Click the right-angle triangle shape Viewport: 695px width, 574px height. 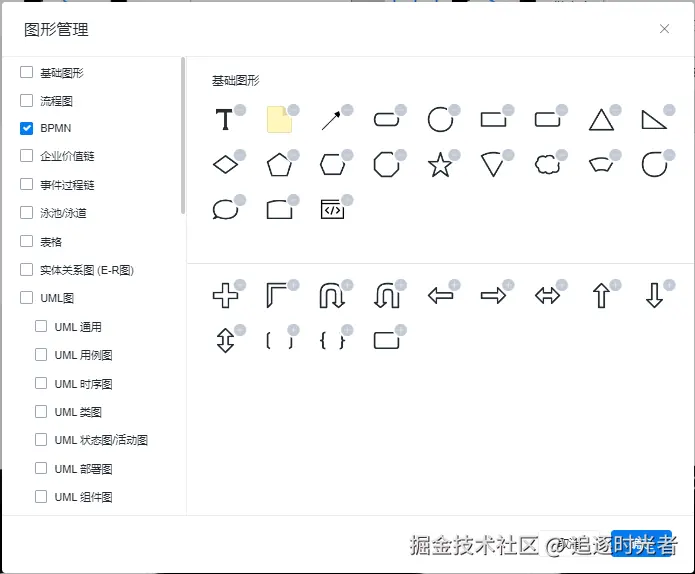coord(654,121)
